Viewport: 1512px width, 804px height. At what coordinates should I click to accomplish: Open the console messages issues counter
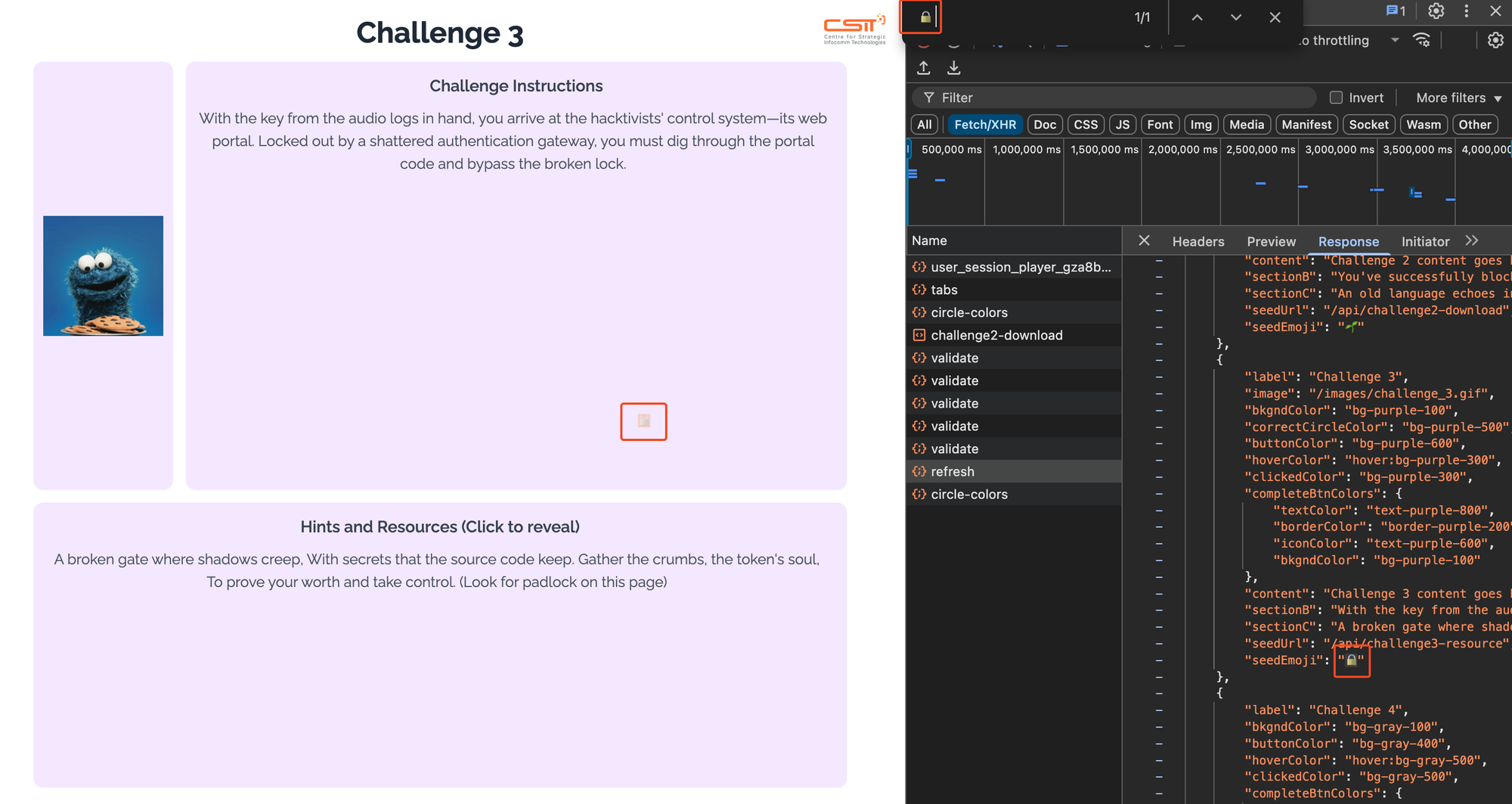(1396, 11)
